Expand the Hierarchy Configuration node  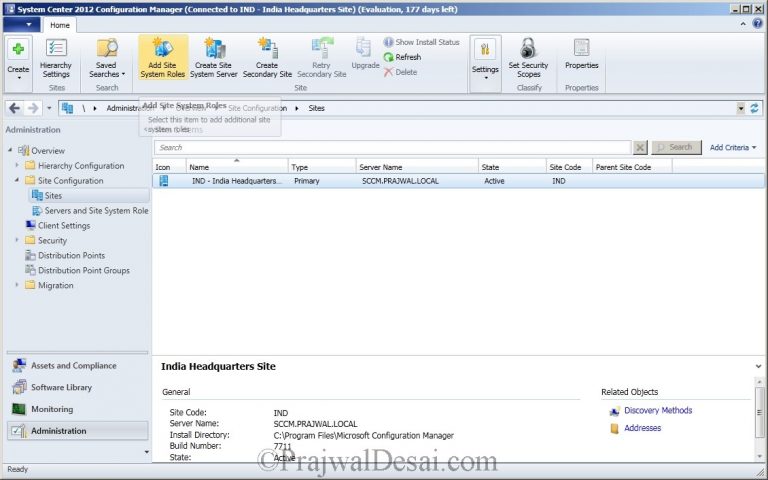click(x=17, y=166)
